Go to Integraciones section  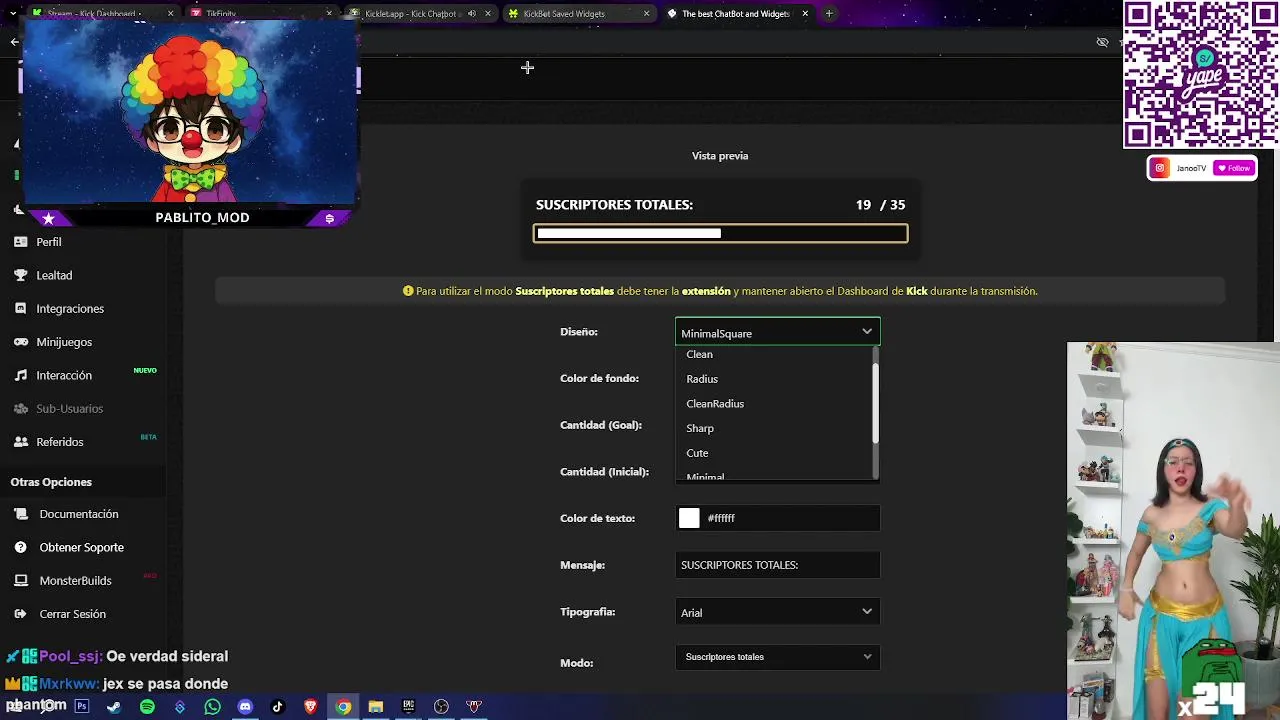70,308
